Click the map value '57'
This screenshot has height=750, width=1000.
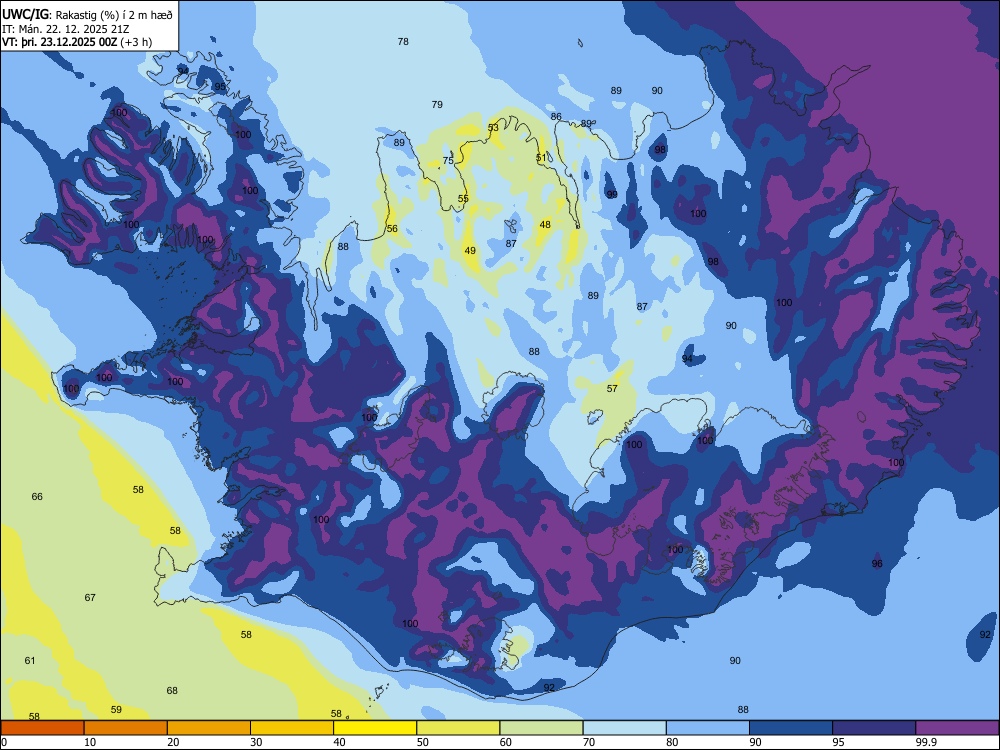tap(612, 388)
